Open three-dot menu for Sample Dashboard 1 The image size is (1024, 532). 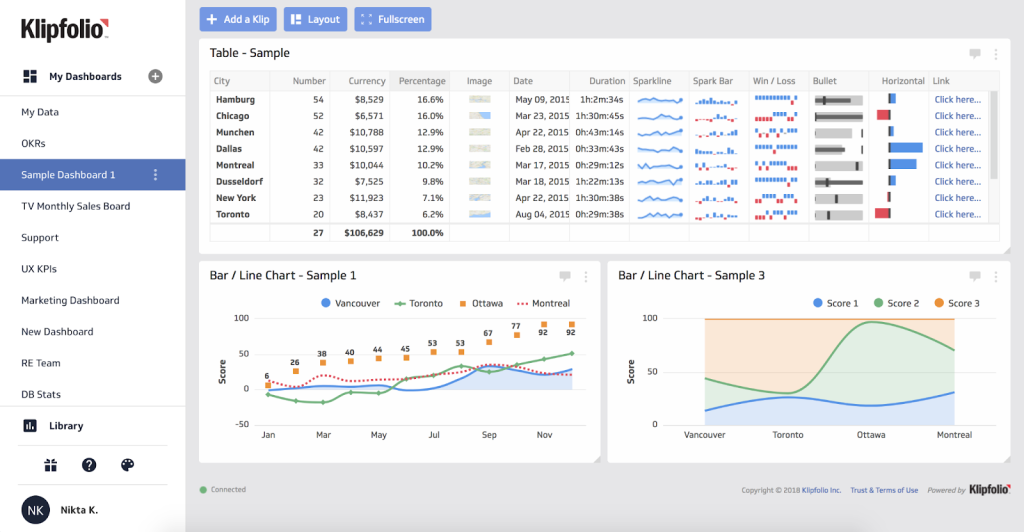[155, 175]
